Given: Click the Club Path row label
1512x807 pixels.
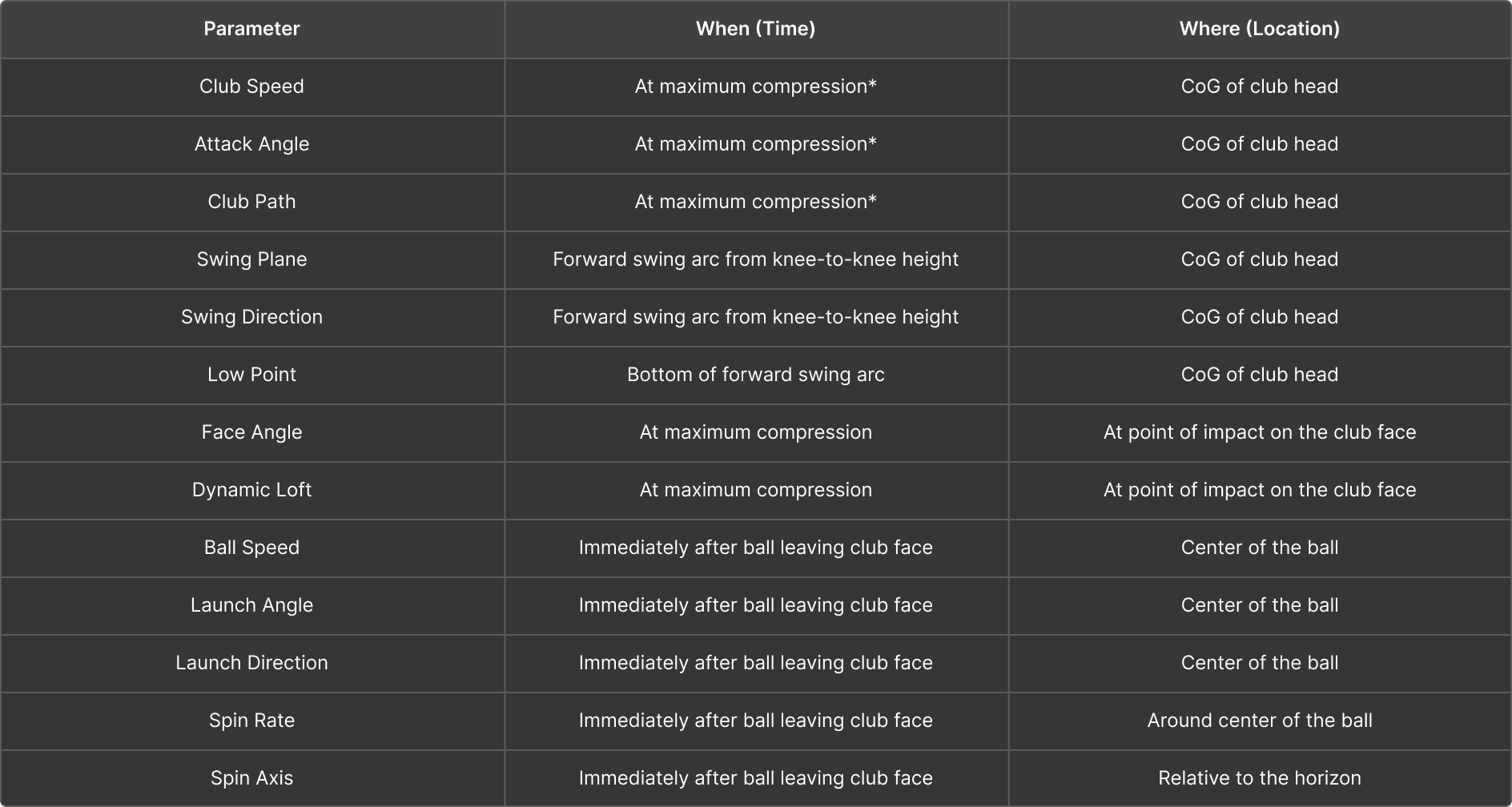Looking at the screenshot, I should [251, 202].
